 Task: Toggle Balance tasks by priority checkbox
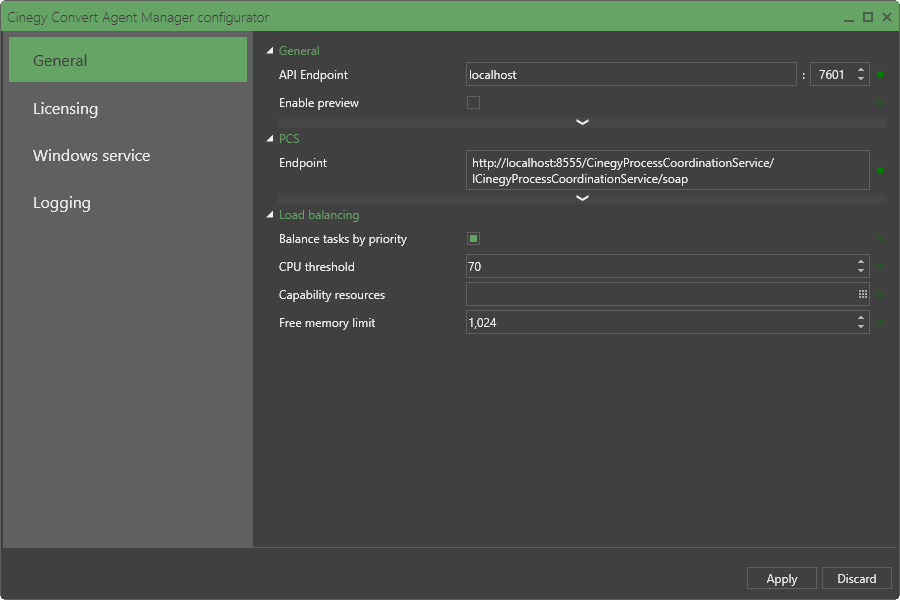[x=474, y=238]
